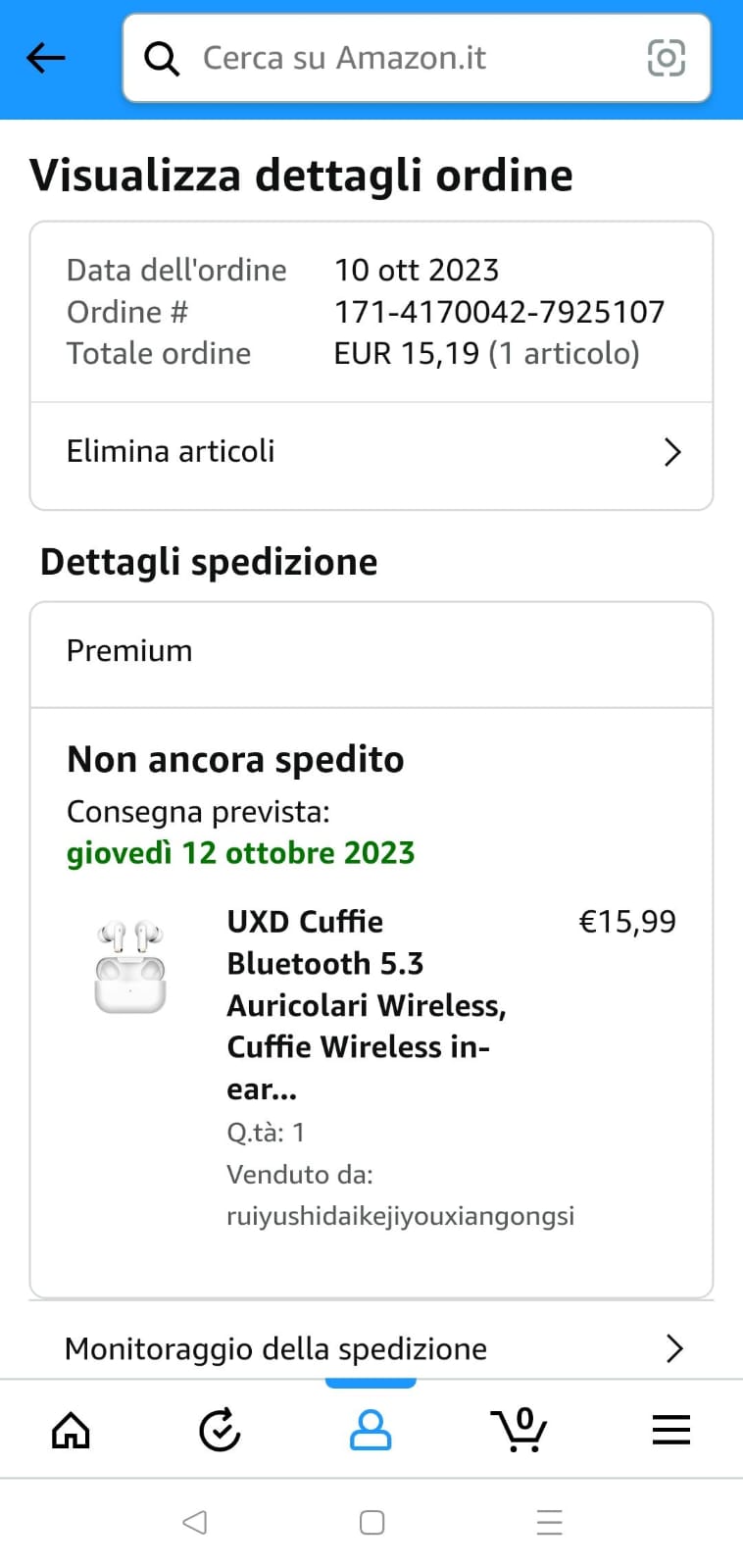Go to Home tab icon
Viewport: 743px width, 1568px height.
(71, 1431)
